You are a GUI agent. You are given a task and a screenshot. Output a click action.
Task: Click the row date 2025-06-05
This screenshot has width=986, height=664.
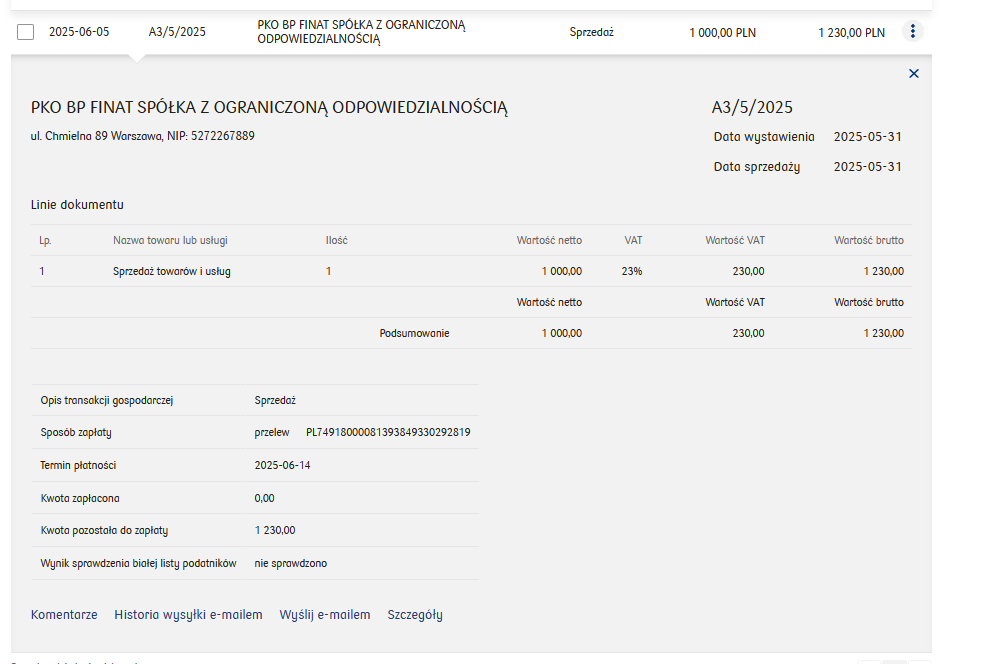tap(79, 31)
